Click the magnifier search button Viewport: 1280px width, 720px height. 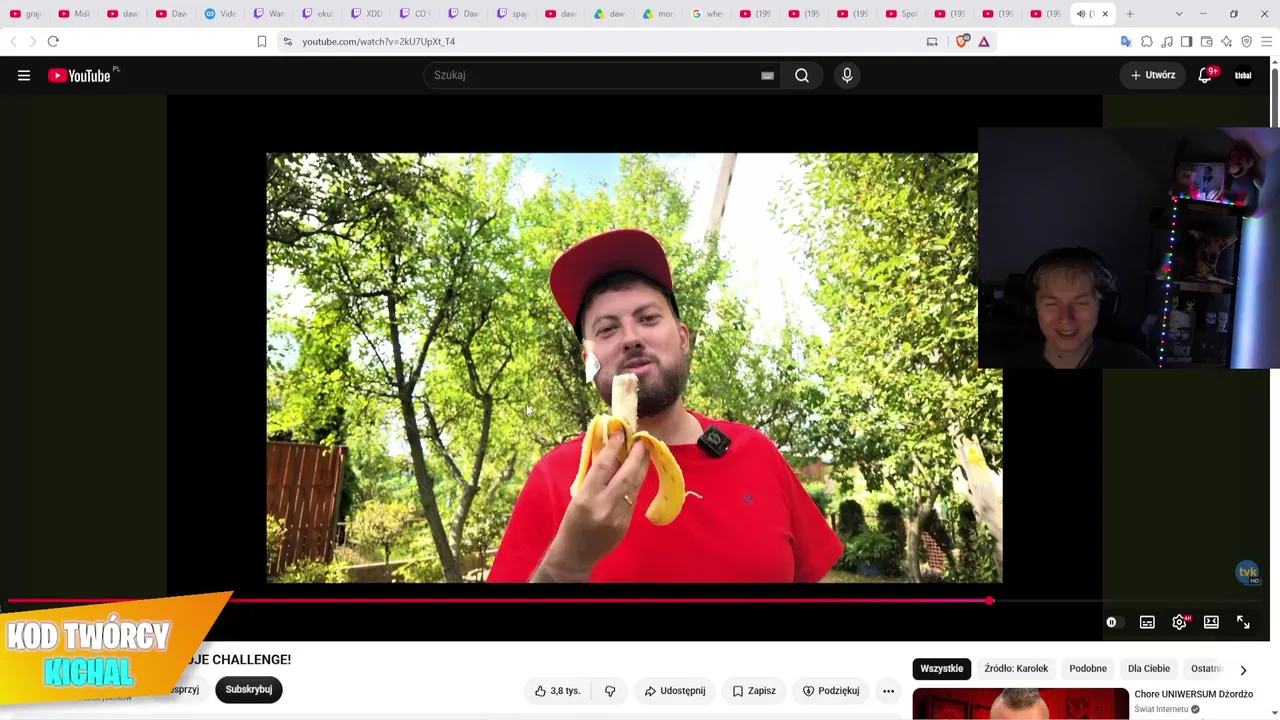tap(802, 75)
